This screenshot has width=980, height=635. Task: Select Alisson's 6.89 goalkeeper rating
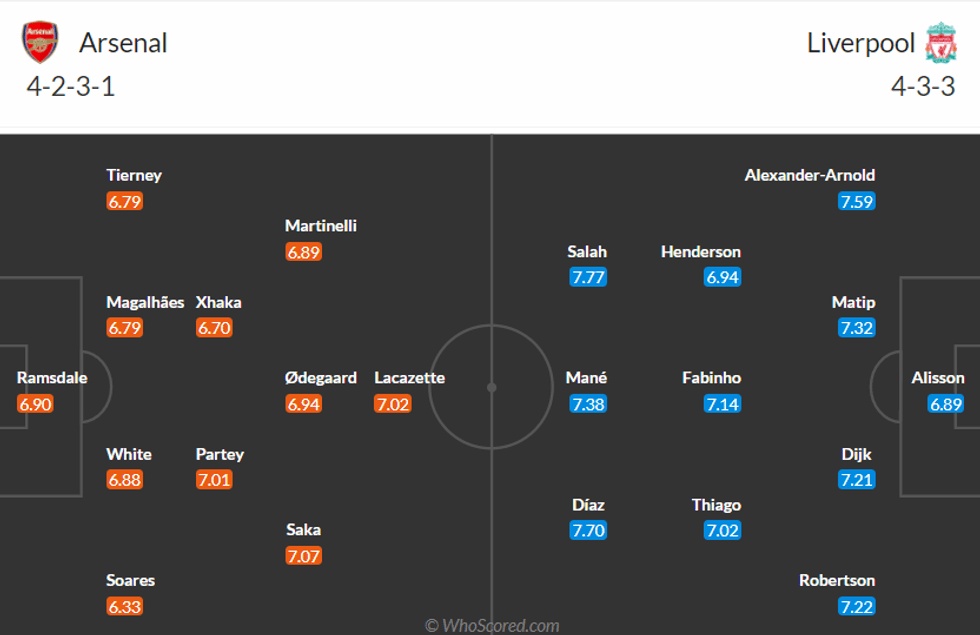[946, 404]
